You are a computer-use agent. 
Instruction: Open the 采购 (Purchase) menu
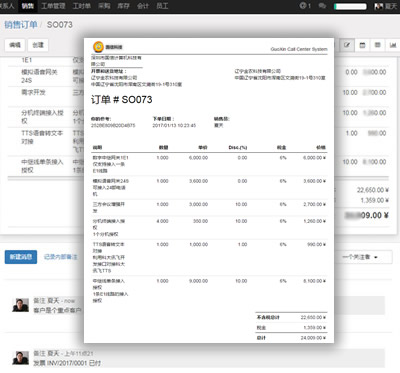point(104,6)
